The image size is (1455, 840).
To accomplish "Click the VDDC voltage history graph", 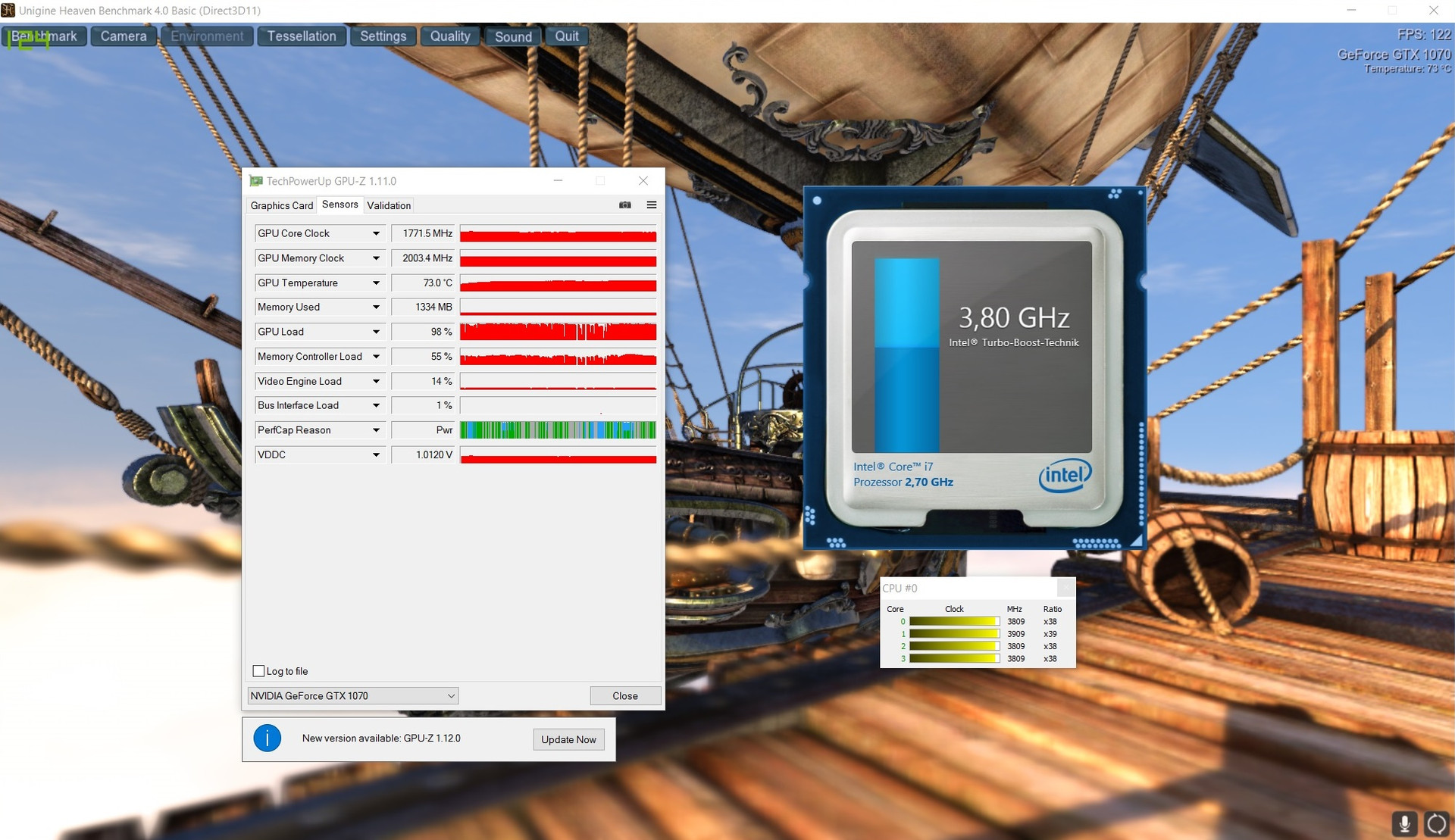I will (x=558, y=455).
